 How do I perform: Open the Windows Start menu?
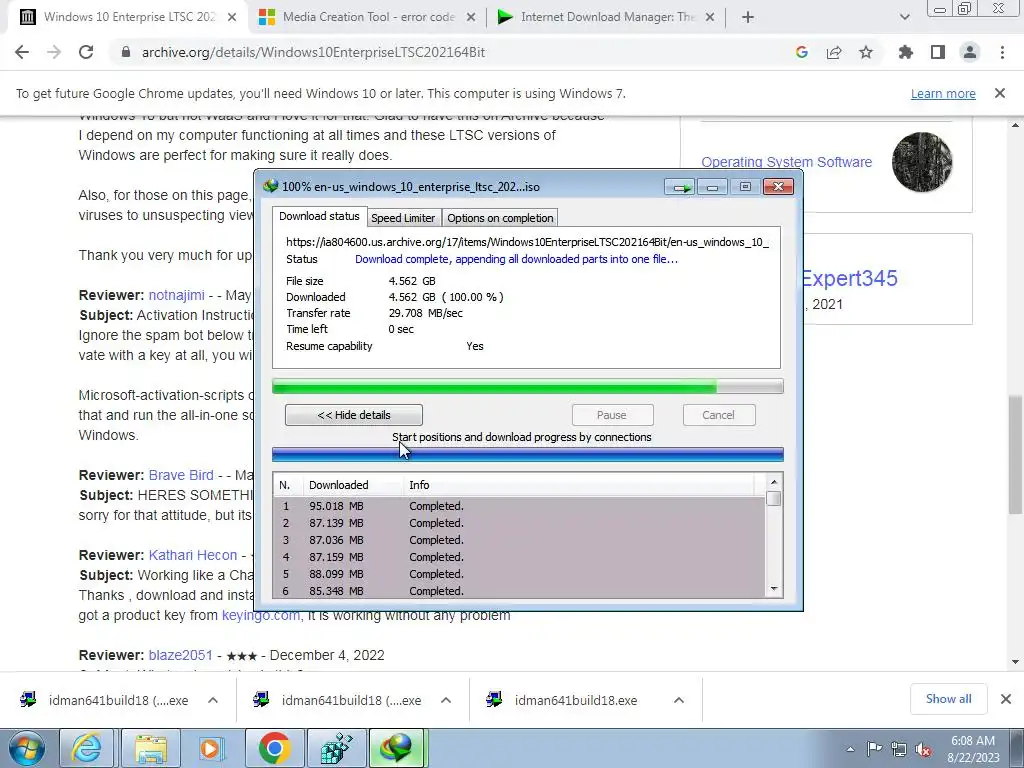click(26, 748)
